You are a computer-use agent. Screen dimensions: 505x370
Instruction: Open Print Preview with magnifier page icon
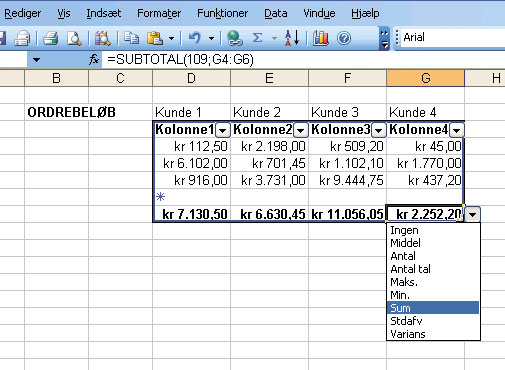click(x=74, y=38)
